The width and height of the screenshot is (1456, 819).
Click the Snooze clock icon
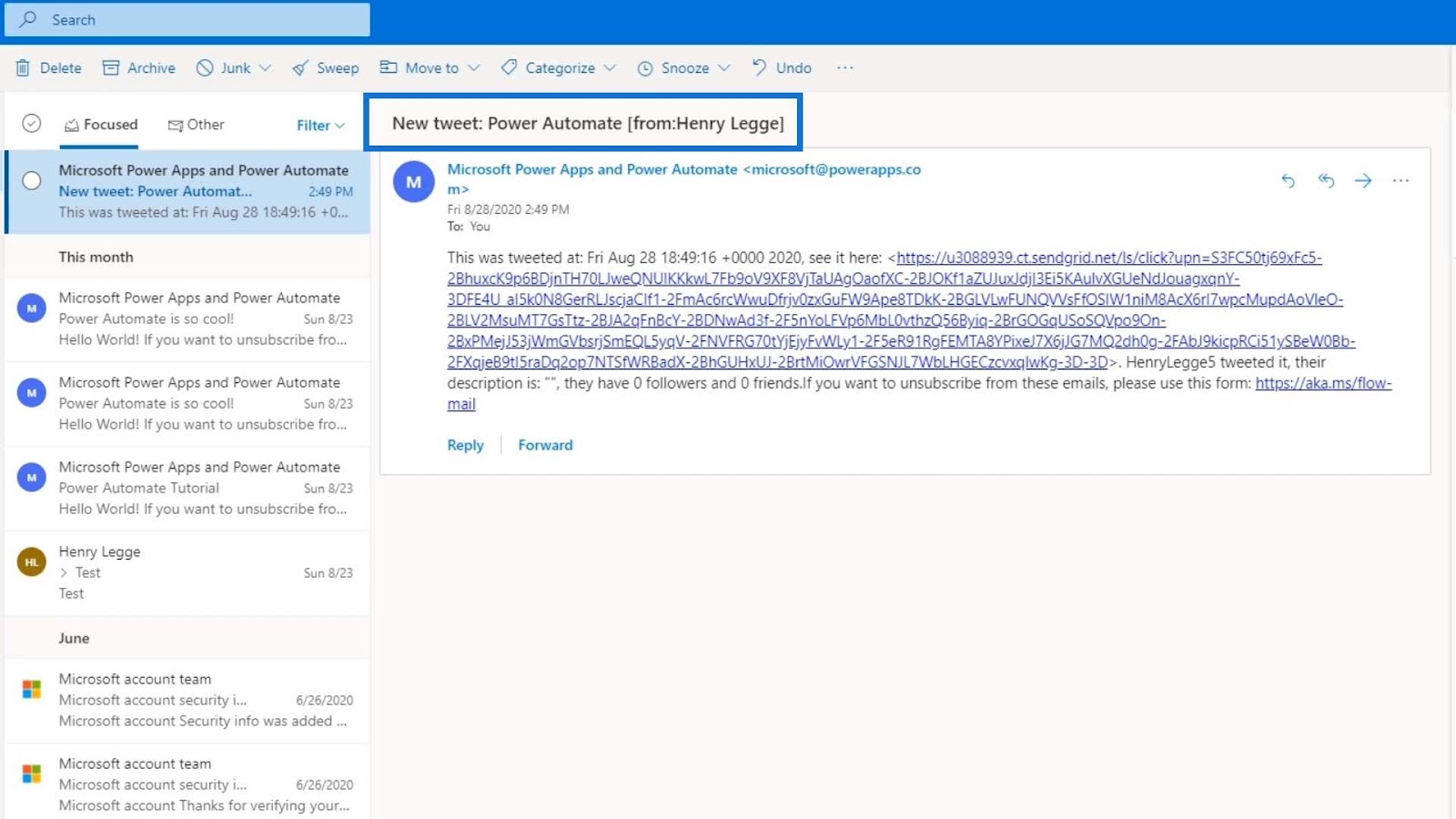[x=645, y=68]
